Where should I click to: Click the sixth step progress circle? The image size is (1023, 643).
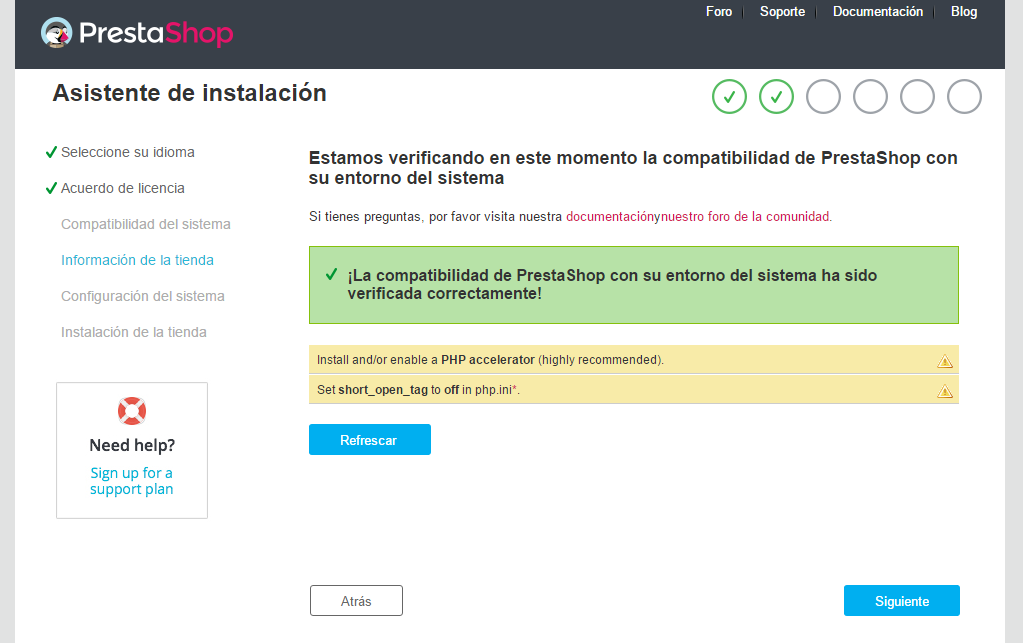[964, 97]
